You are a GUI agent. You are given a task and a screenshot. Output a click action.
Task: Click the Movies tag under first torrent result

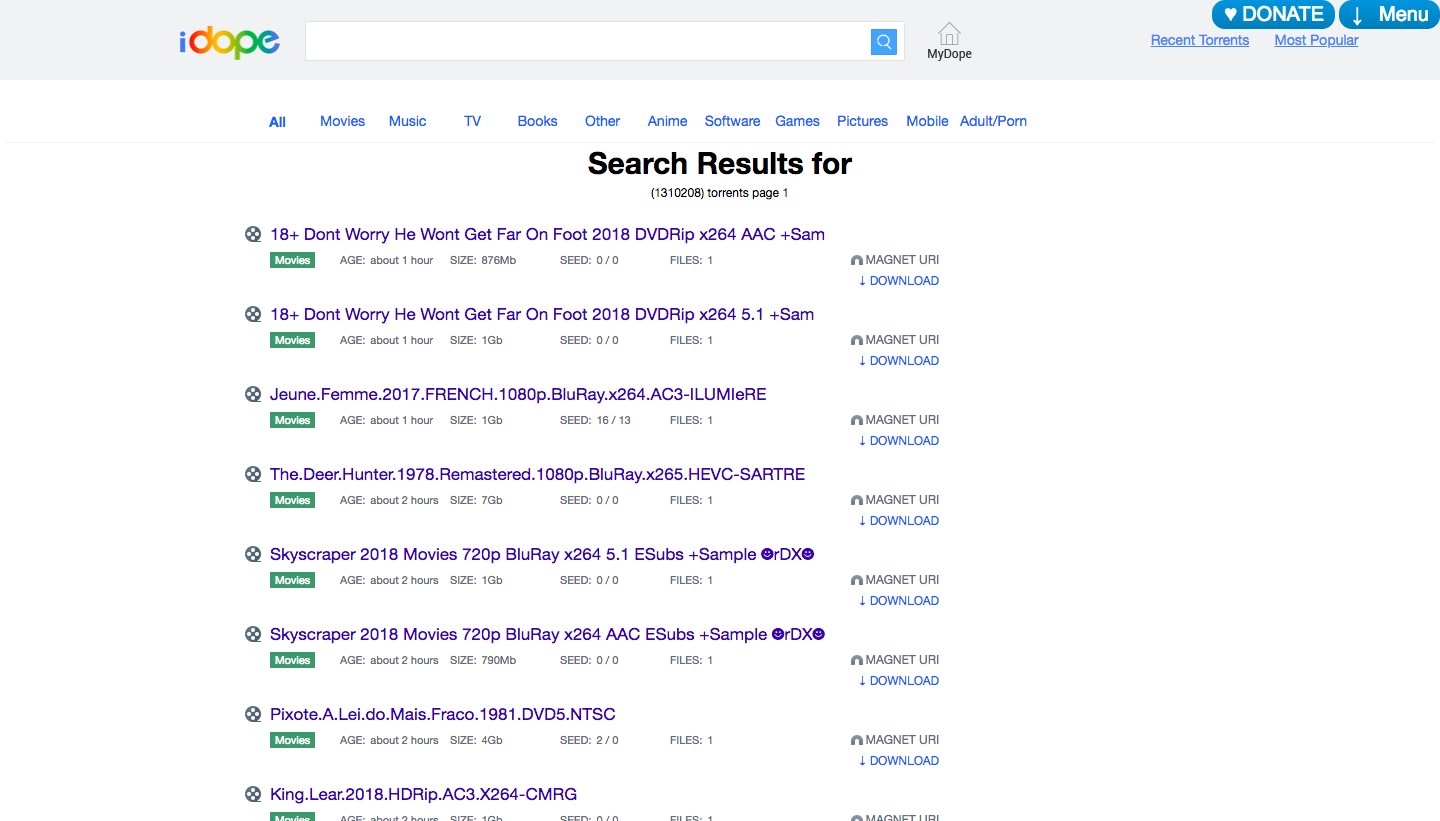pos(292,260)
